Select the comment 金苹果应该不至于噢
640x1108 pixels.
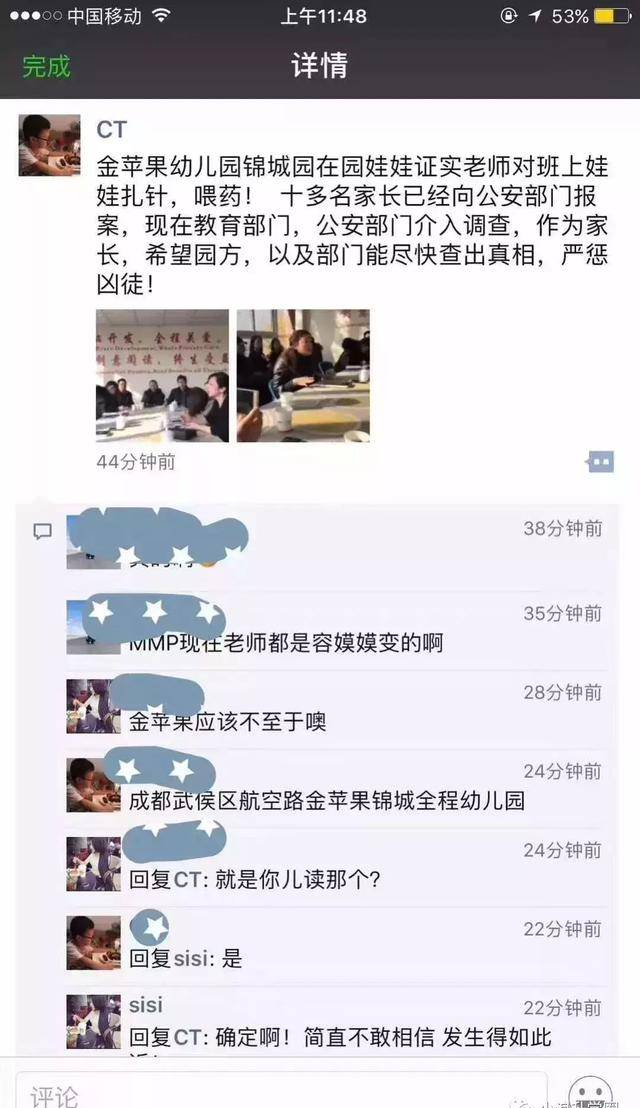click(x=227, y=722)
